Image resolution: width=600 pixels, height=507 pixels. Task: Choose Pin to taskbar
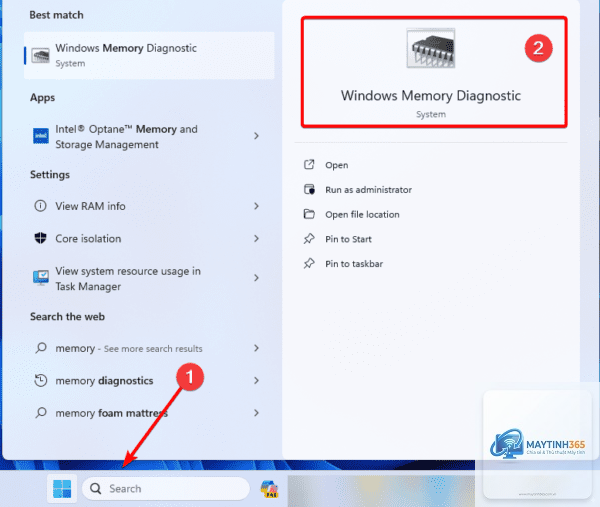click(354, 264)
